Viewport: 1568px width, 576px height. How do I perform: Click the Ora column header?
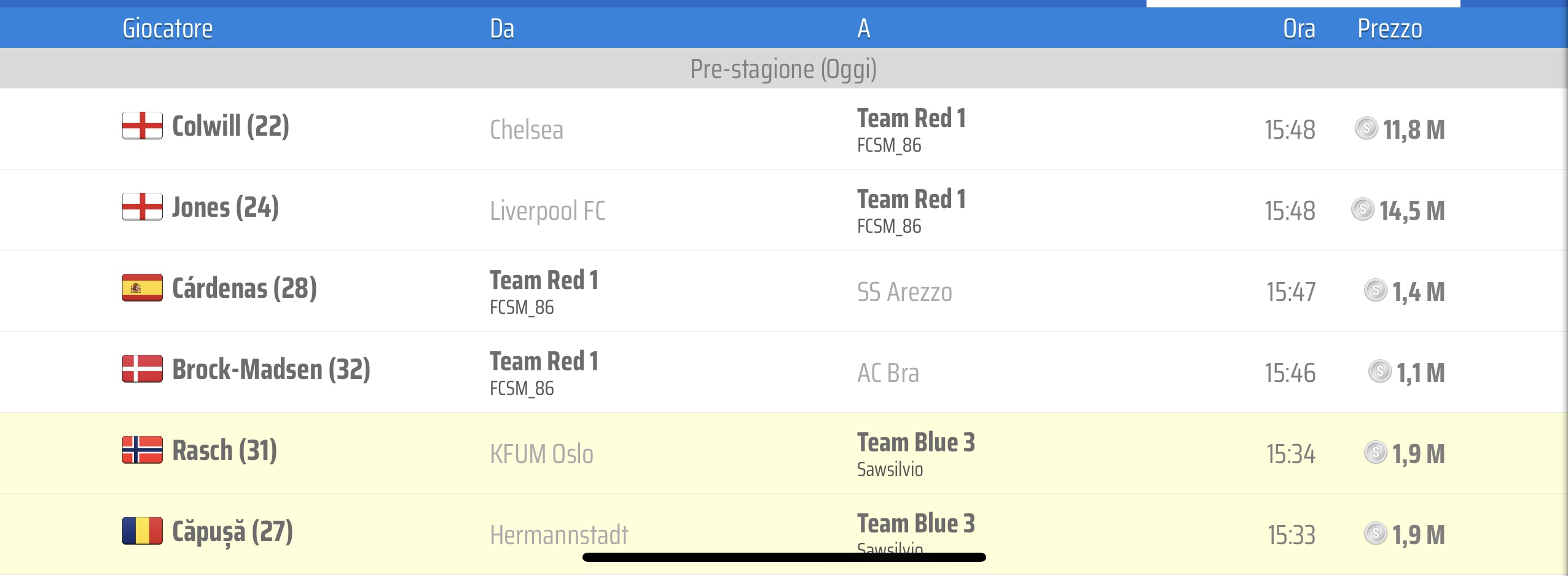pyautogui.click(x=1299, y=29)
